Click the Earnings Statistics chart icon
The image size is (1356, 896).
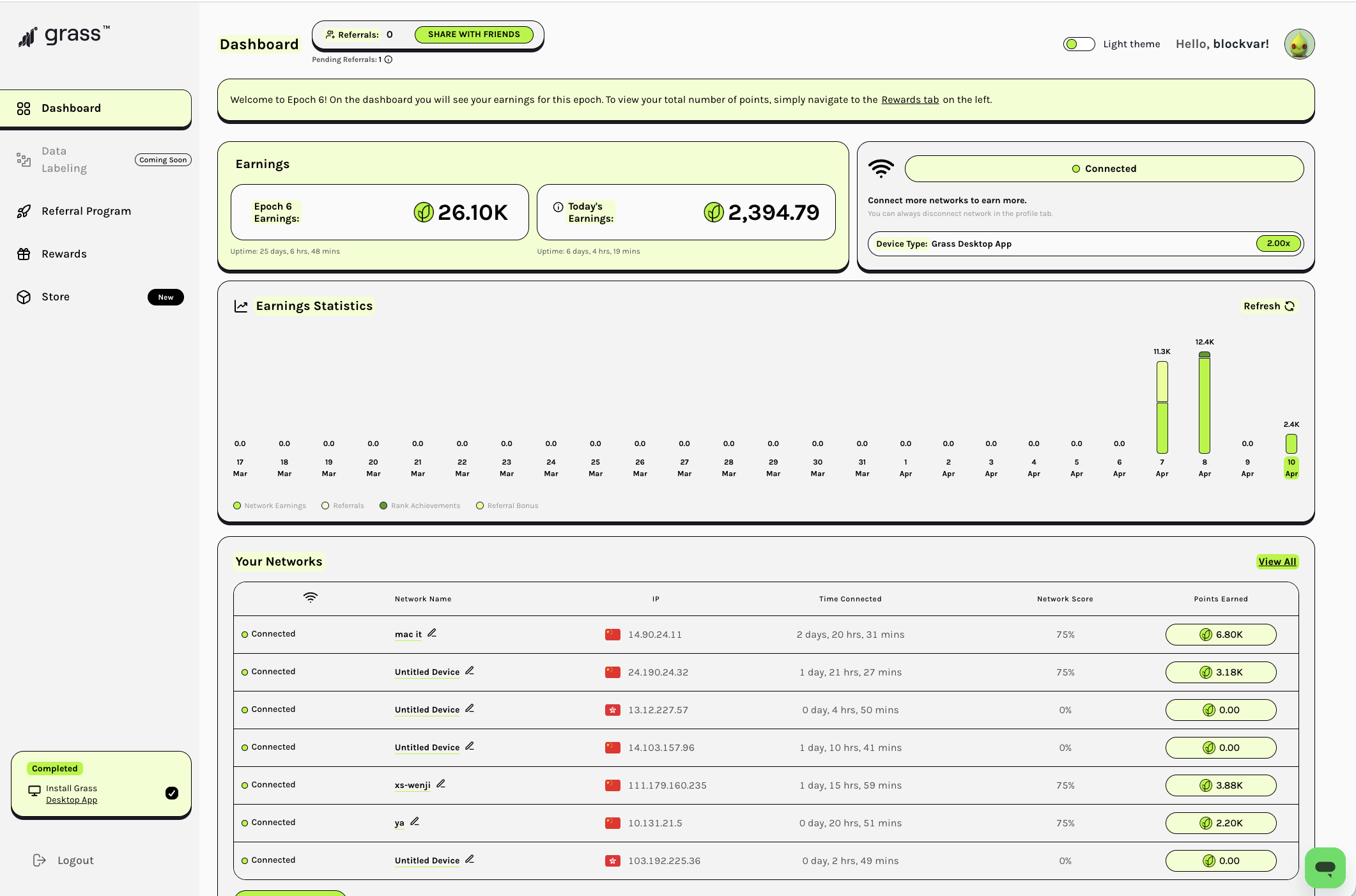pos(241,306)
